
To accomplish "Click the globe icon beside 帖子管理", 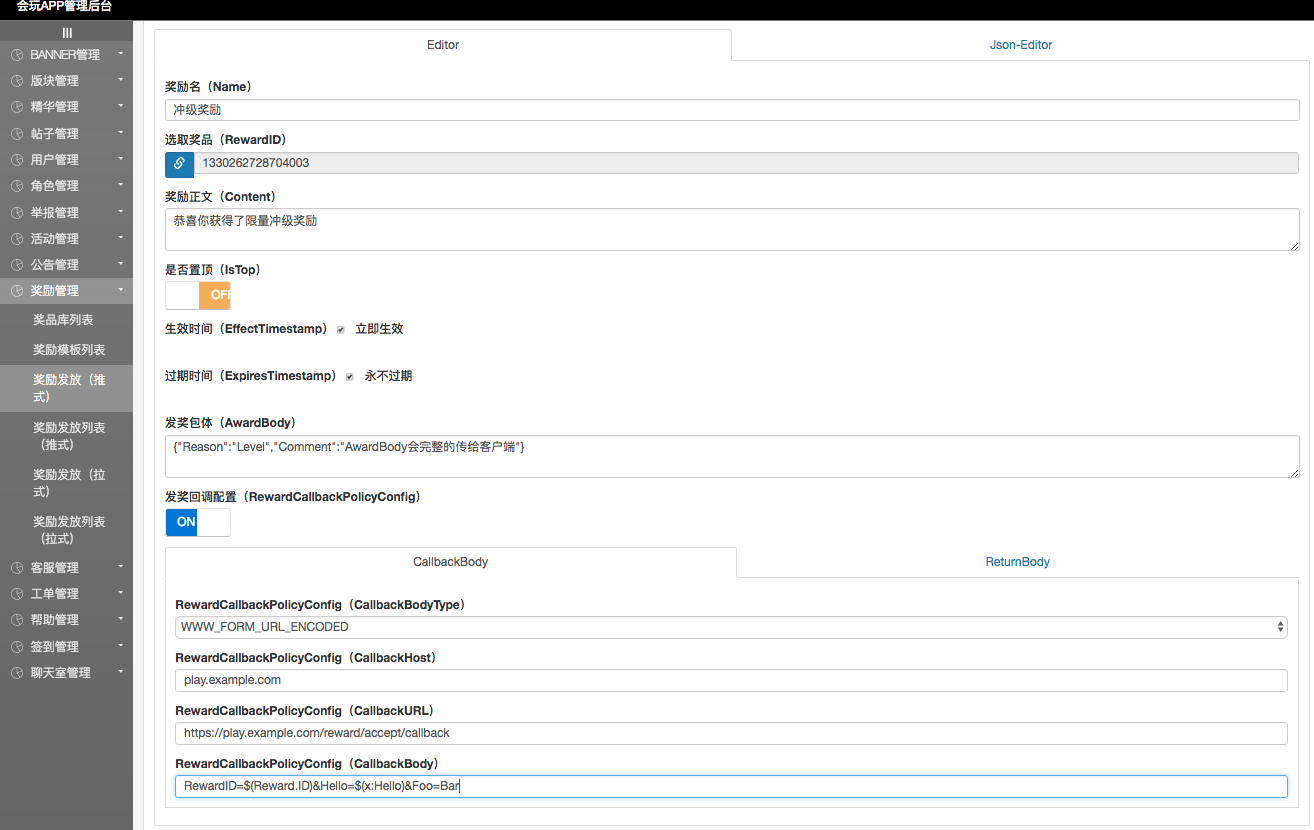I will click(x=16, y=133).
